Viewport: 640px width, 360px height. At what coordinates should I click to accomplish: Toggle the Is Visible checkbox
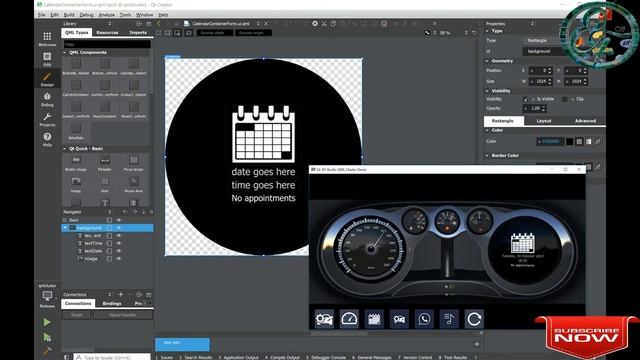[526, 99]
